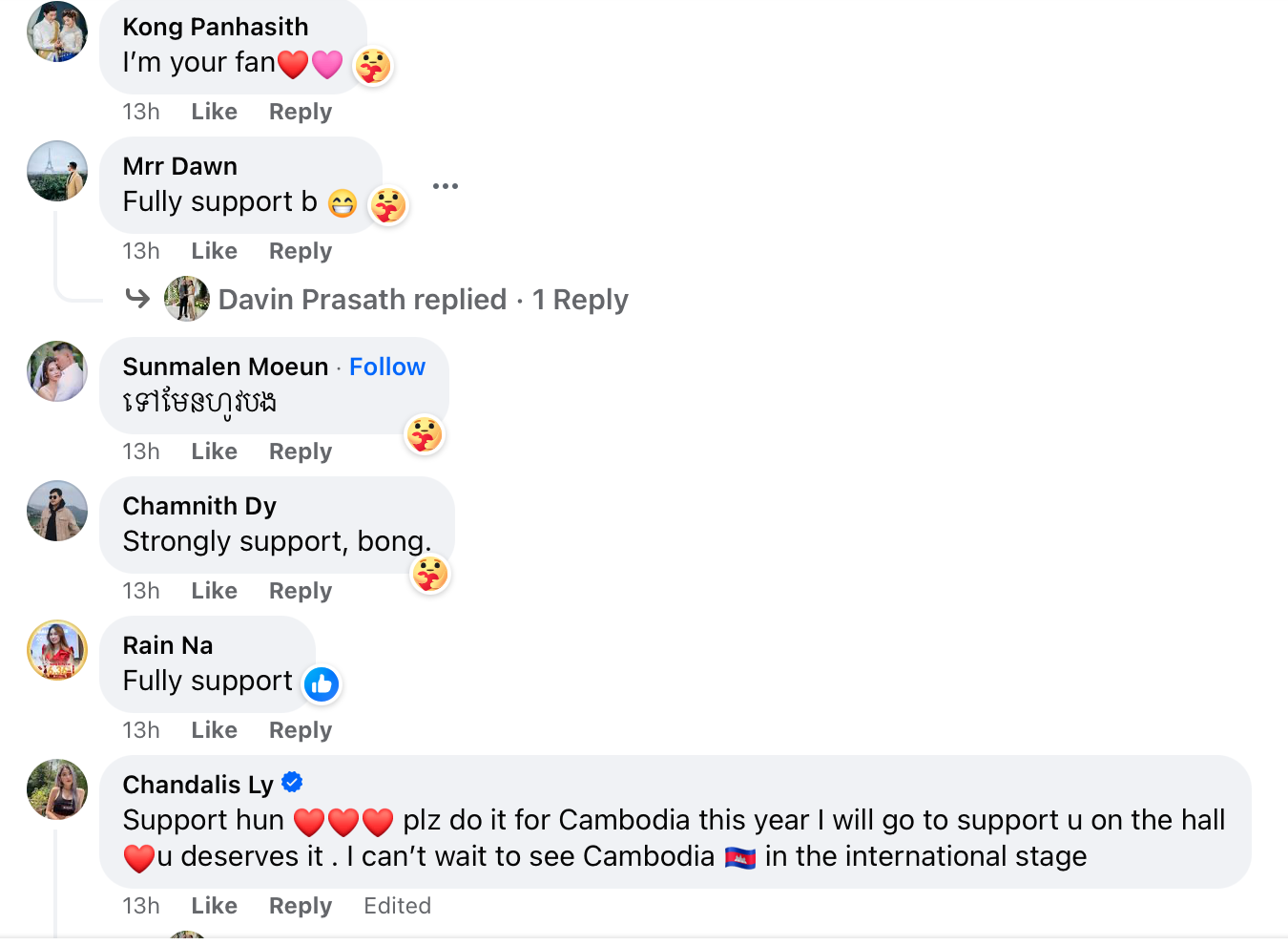Screen dimensions: 1288x945
Task: Click the care reaction on Sunmalen Moeun's comment
Action: [425, 434]
